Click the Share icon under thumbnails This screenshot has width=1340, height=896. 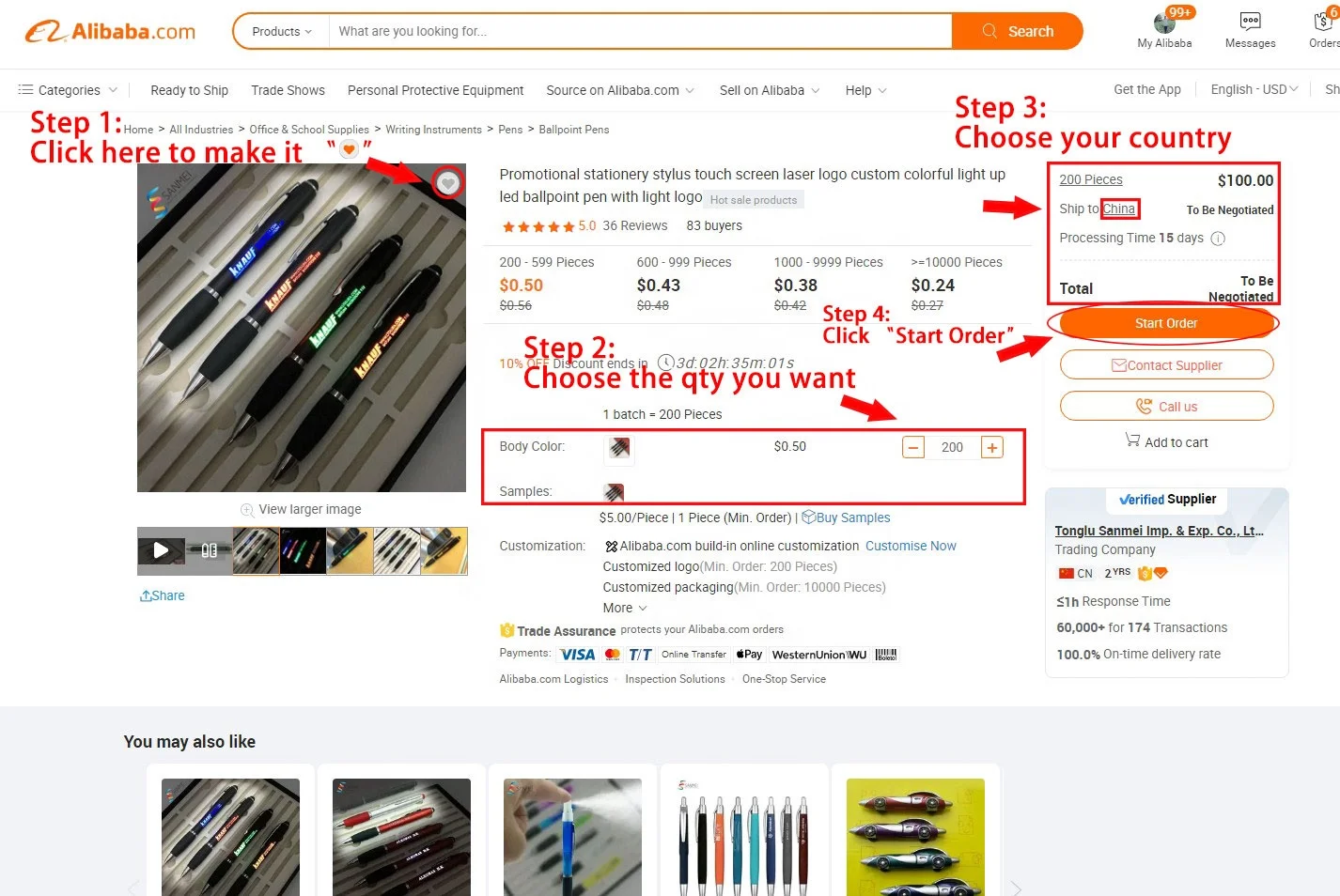[x=146, y=595]
